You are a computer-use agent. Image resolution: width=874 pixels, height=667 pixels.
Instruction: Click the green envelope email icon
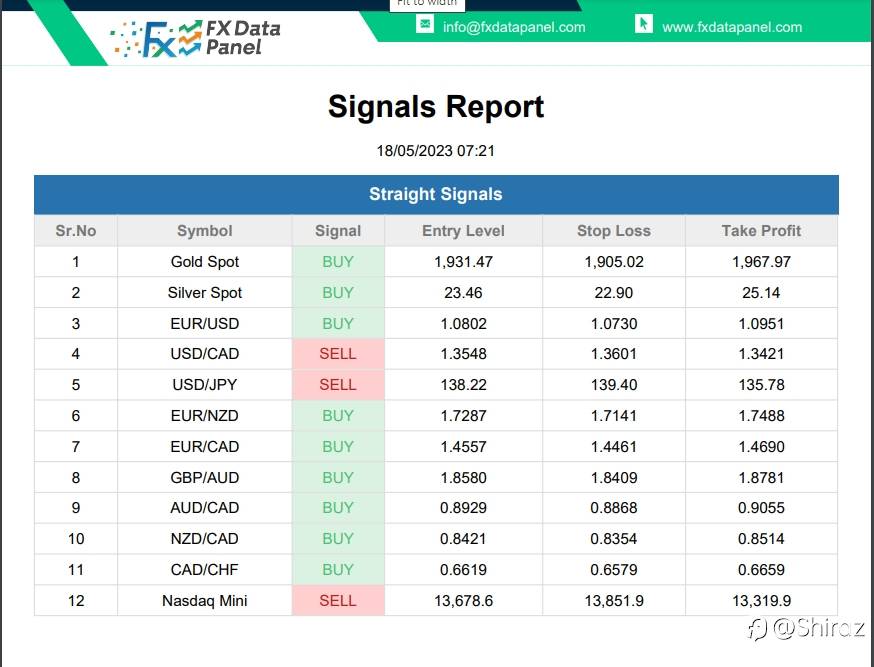tap(424, 25)
